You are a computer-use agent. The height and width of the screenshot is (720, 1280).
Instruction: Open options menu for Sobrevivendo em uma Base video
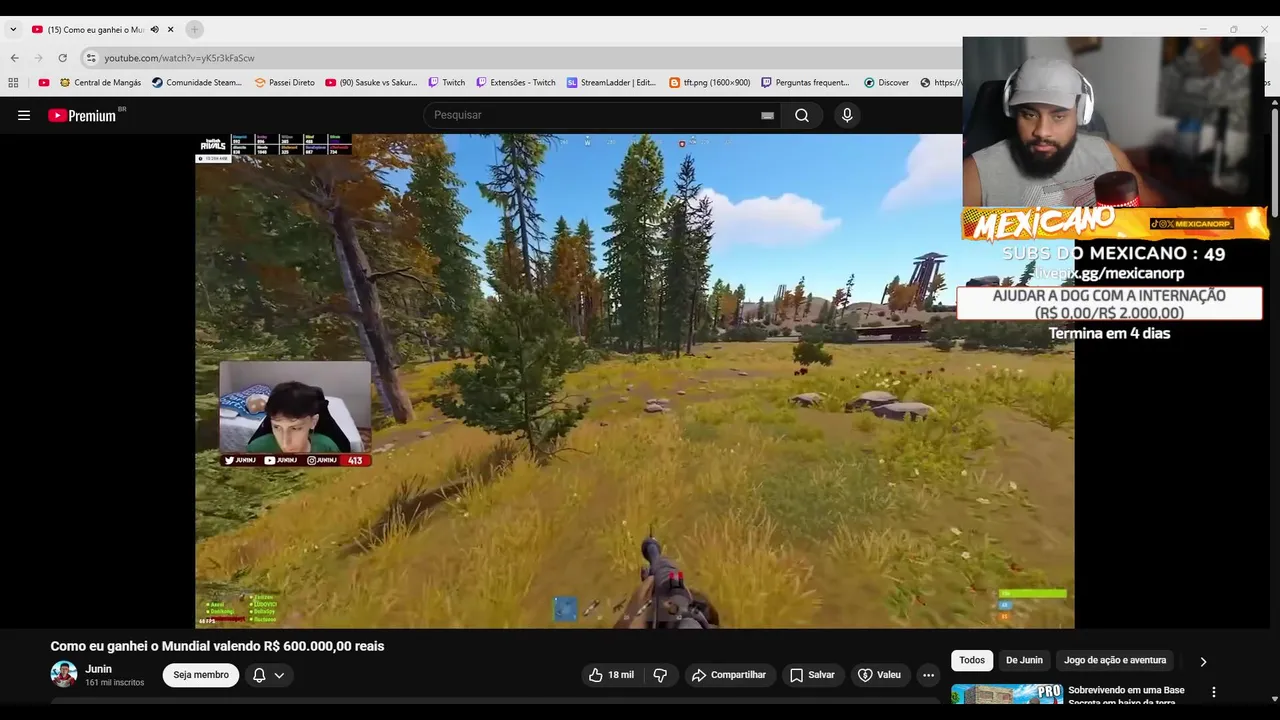(x=1214, y=692)
